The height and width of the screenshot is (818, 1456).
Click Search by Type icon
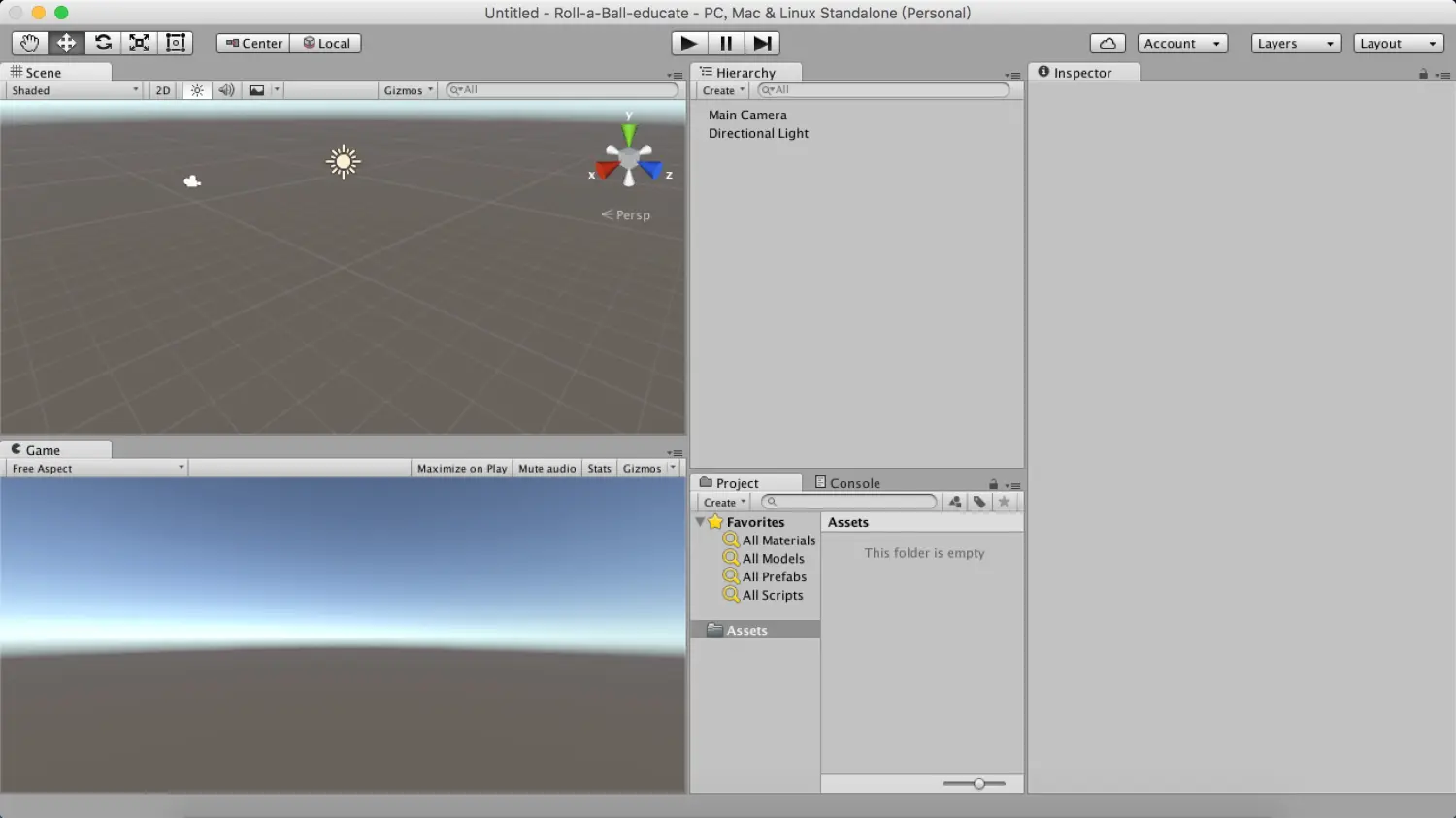(x=955, y=502)
